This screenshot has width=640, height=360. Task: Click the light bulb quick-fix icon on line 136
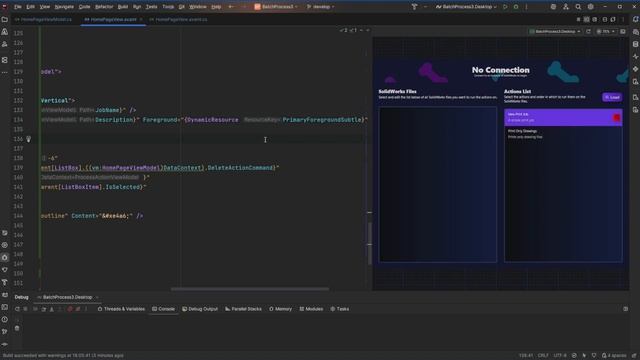click(28, 139)
